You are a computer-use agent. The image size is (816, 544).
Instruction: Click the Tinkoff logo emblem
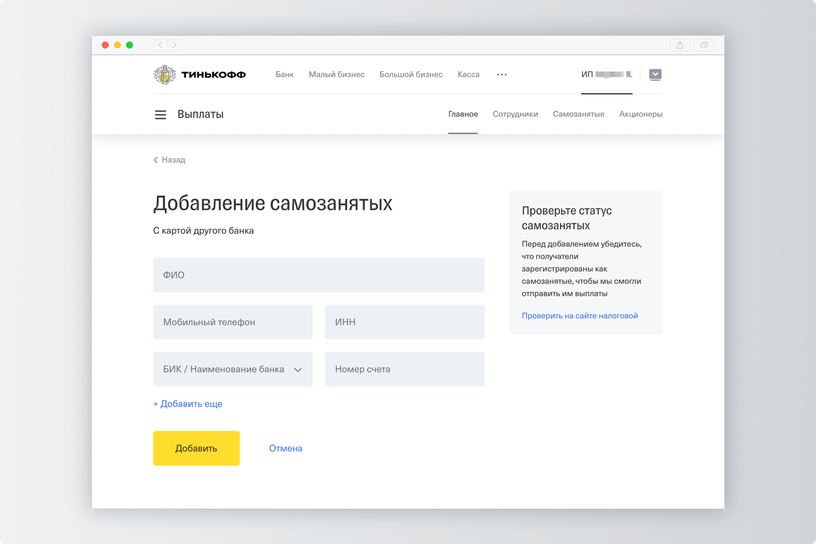click(164, 74)
